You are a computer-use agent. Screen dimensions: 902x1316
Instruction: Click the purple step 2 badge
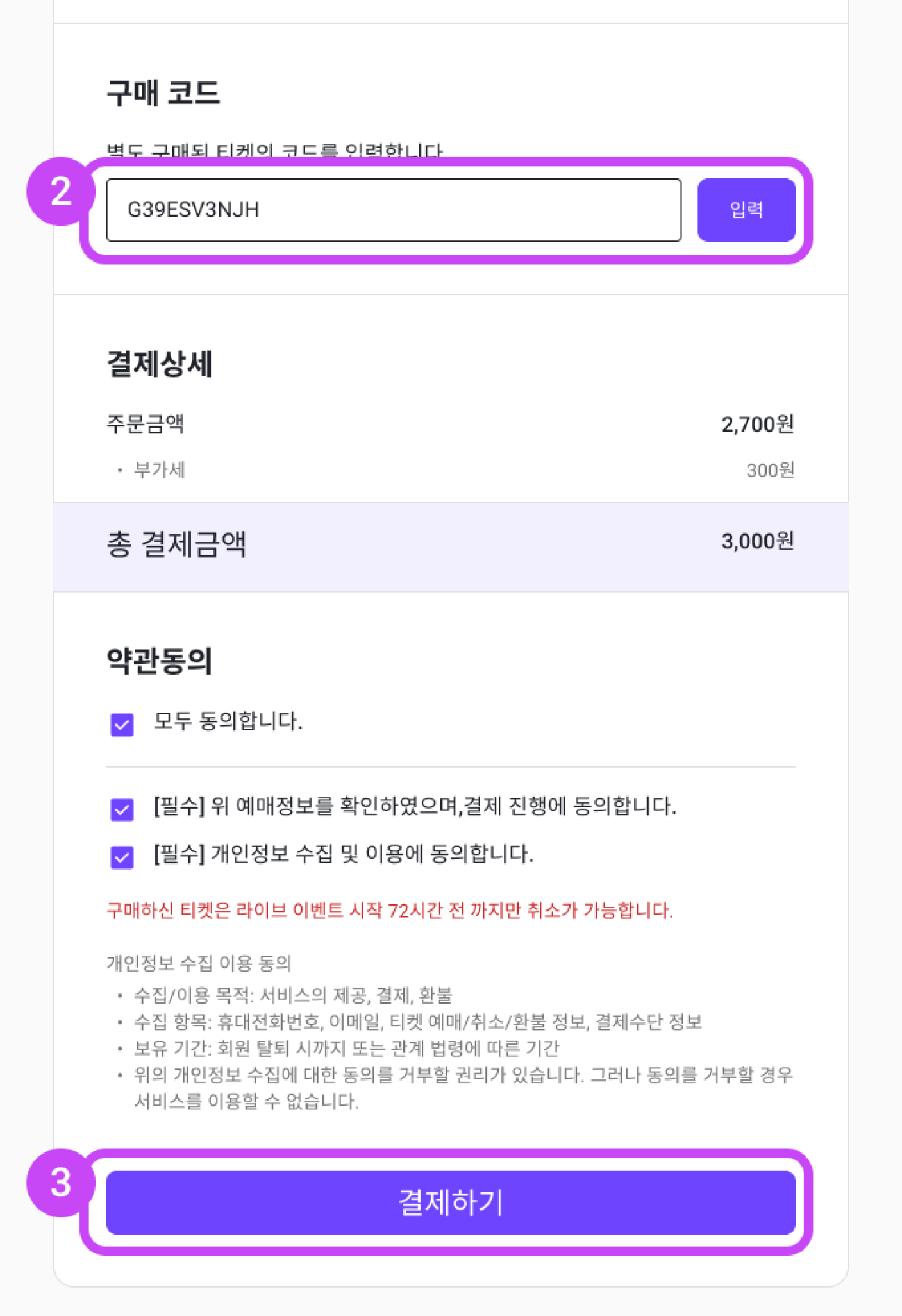[x=61, y=191]
